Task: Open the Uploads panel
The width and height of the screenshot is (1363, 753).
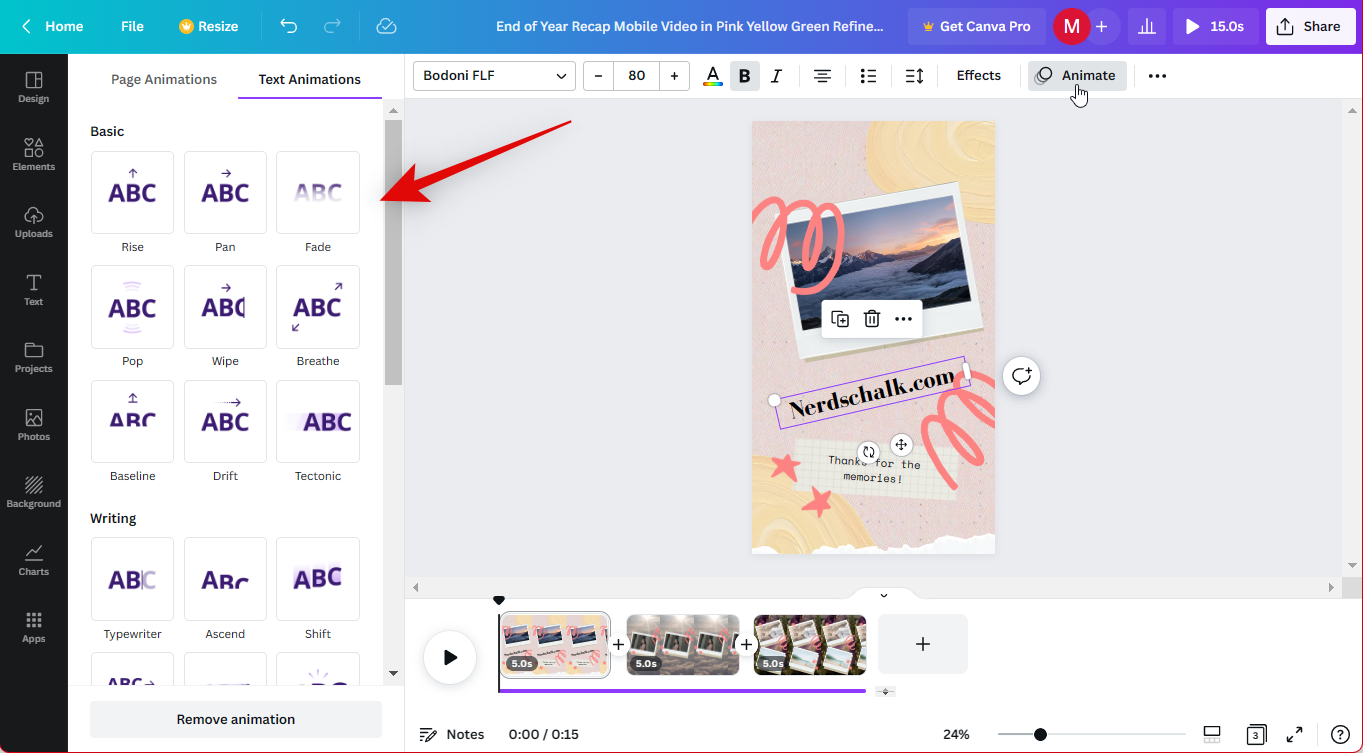Action: [33, 222]
